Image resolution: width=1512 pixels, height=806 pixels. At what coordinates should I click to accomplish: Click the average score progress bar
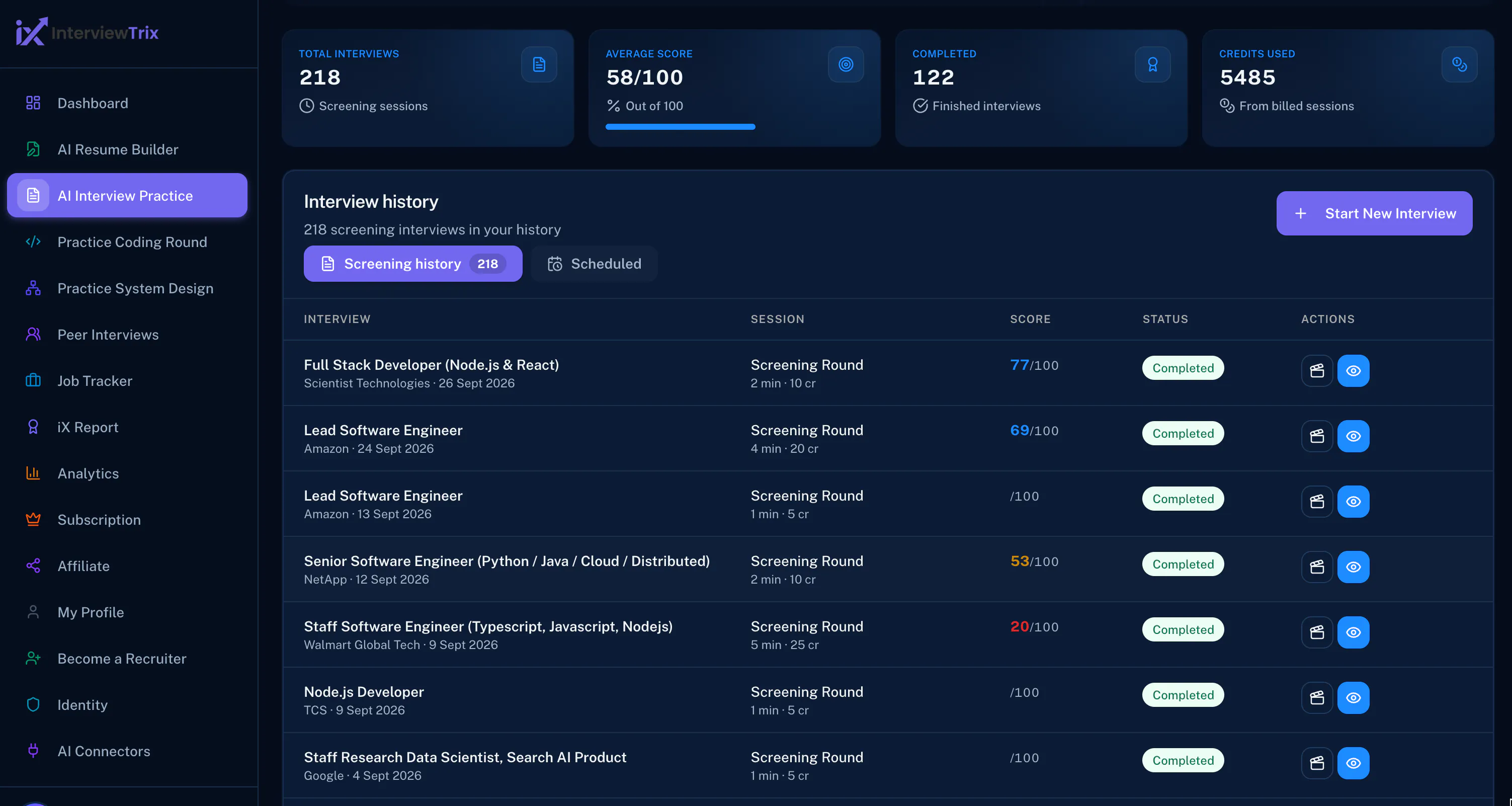680,127
